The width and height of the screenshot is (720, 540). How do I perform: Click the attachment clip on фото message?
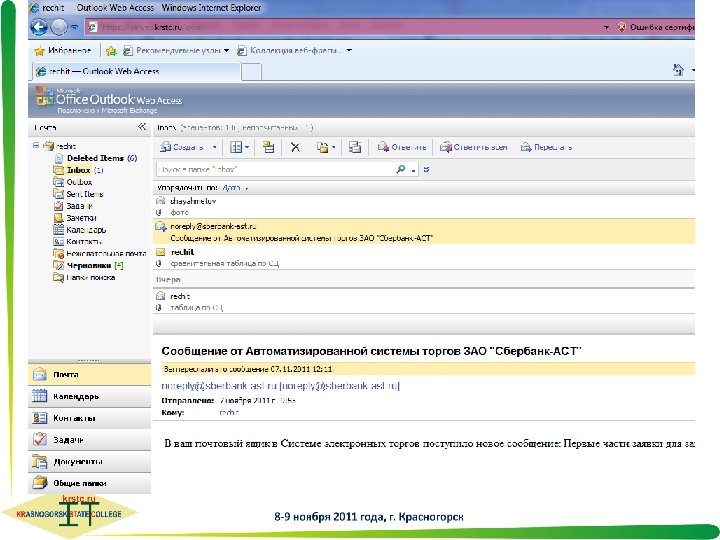[x=159, y=212]
